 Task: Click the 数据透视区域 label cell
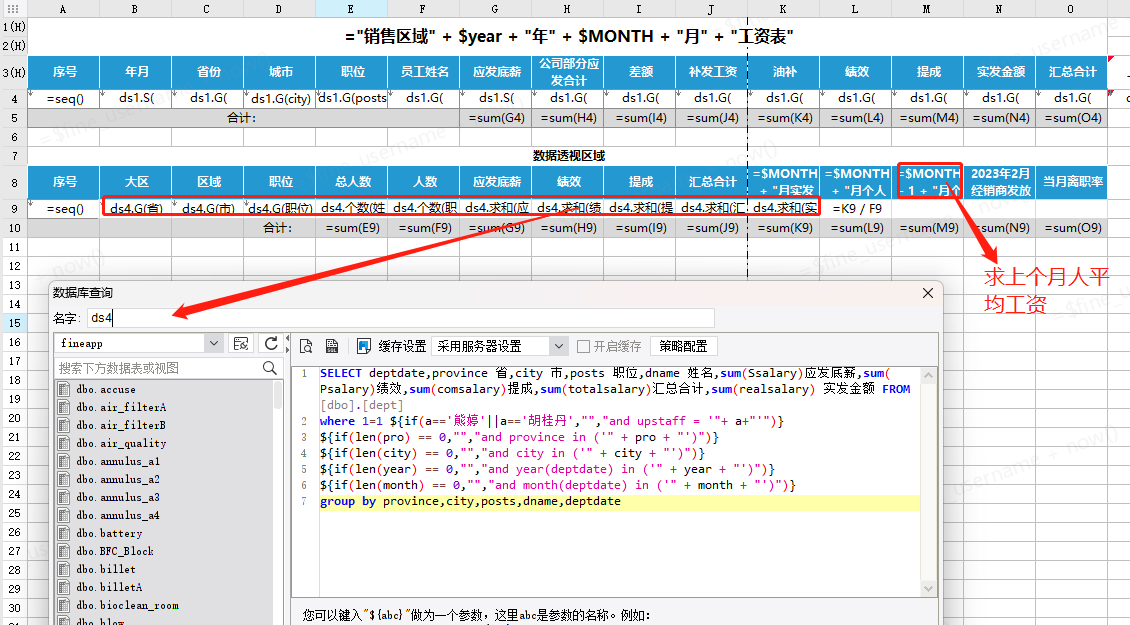(x=568, y=156)
